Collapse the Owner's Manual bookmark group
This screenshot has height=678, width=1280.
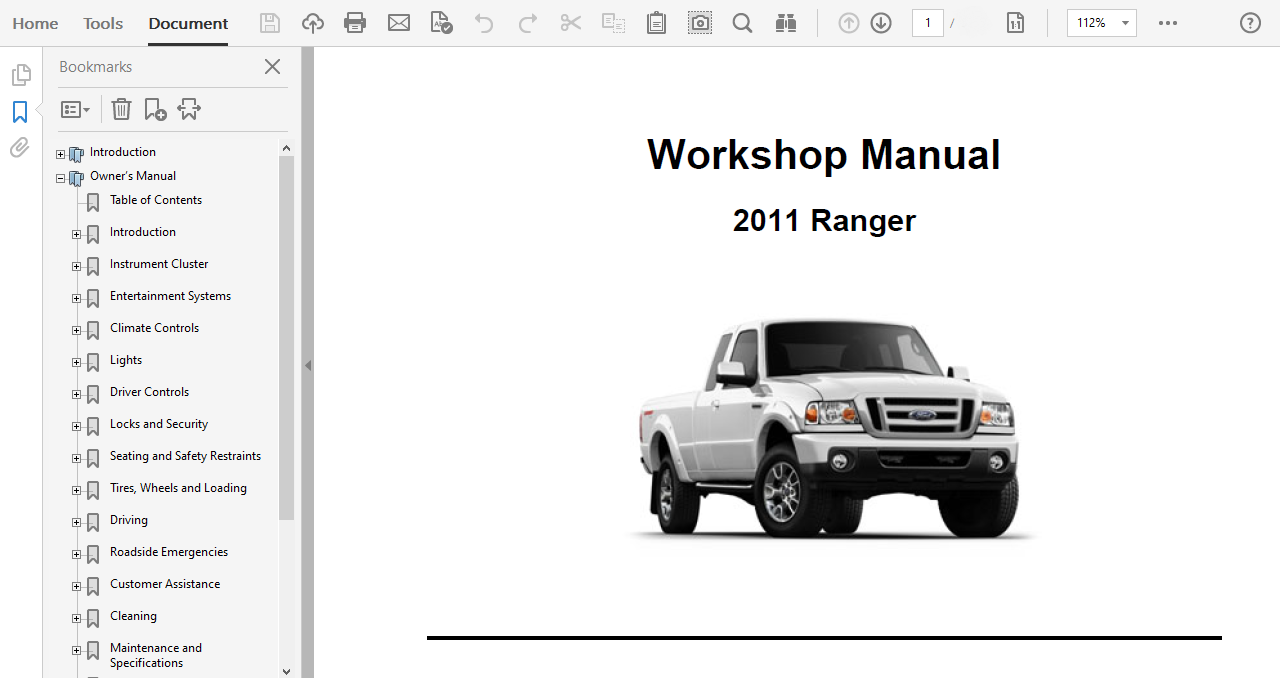60,179
